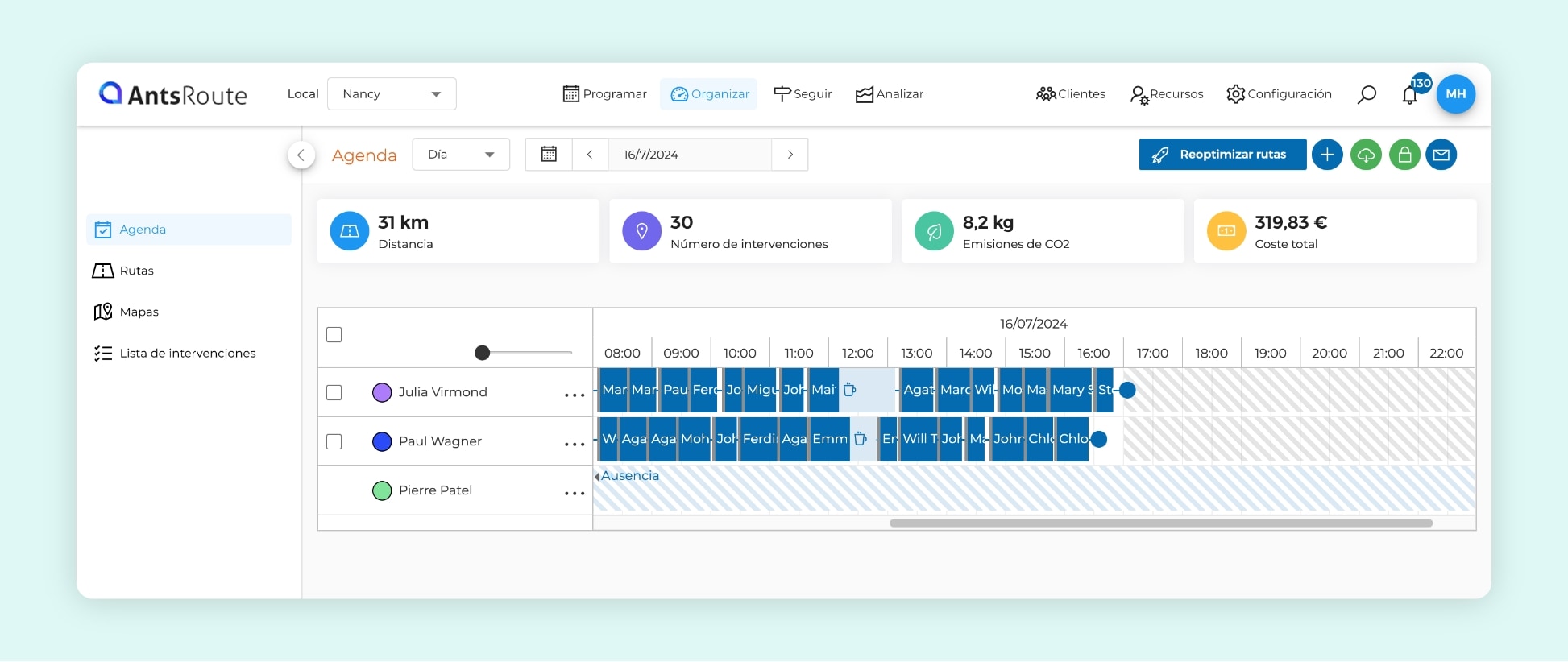Open Pierre Patel's three-dot options menu
Viewport: 1568px width, 662px height.
point(575,493)
